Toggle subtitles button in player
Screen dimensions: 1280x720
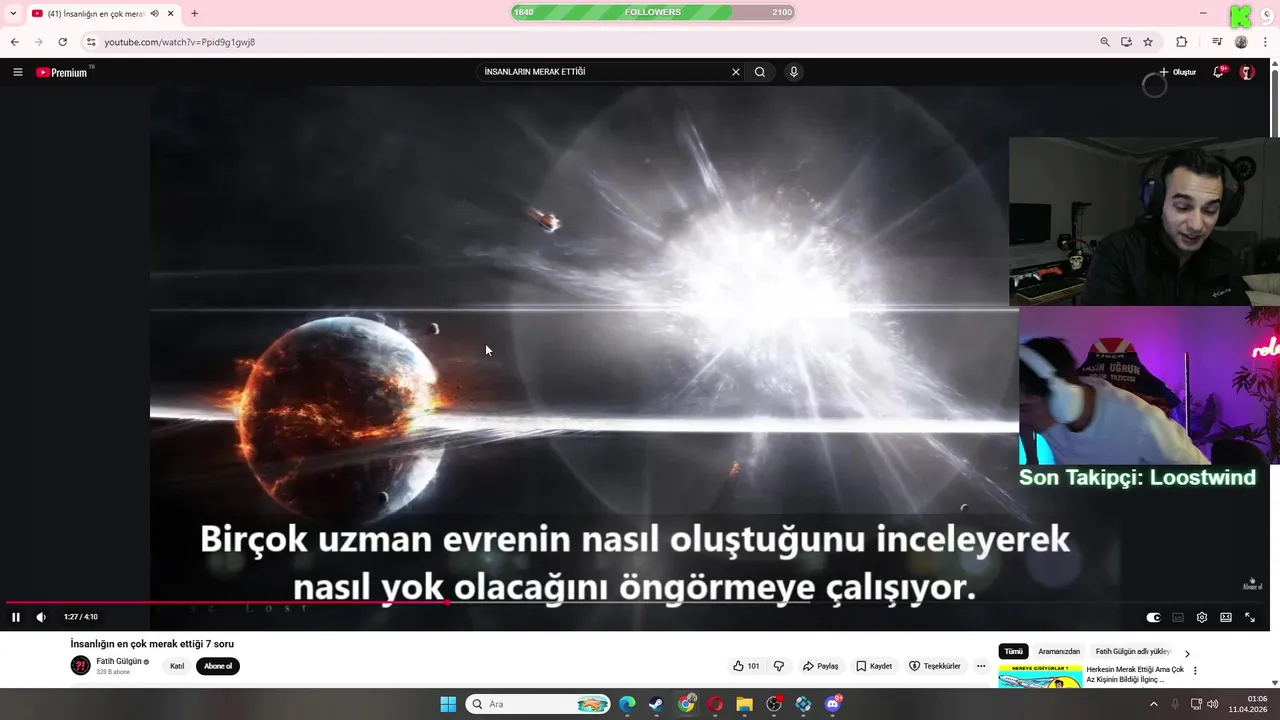pyautogui.click(x=1178, y=617)
